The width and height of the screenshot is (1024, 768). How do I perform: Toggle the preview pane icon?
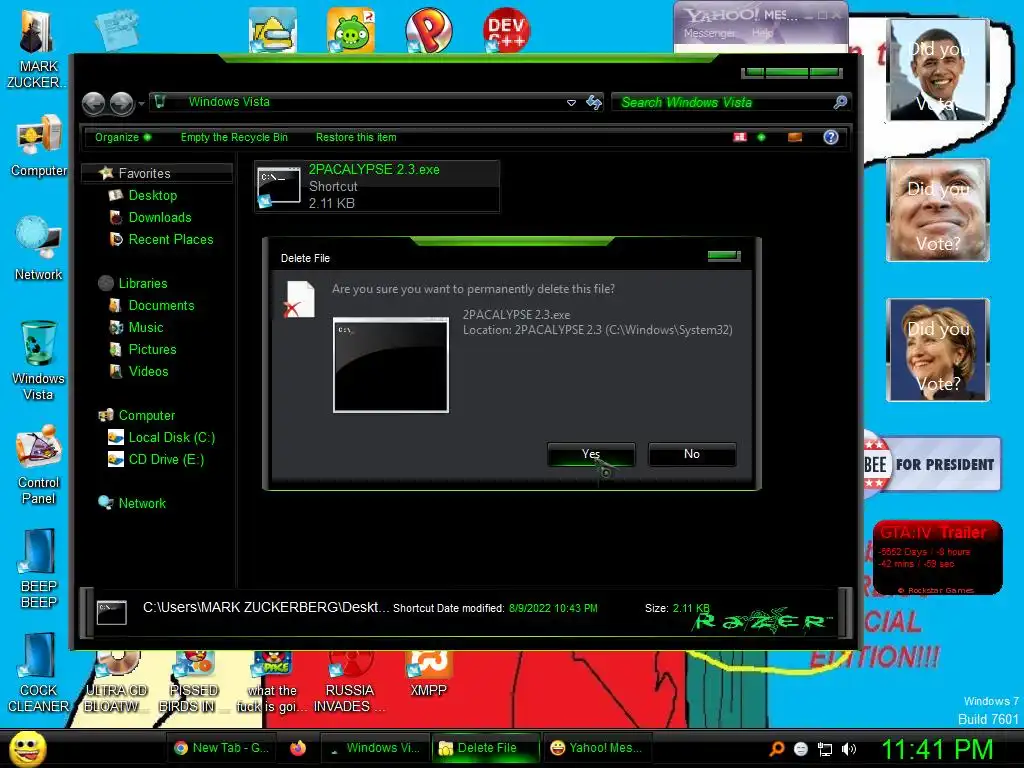point(795,137)
